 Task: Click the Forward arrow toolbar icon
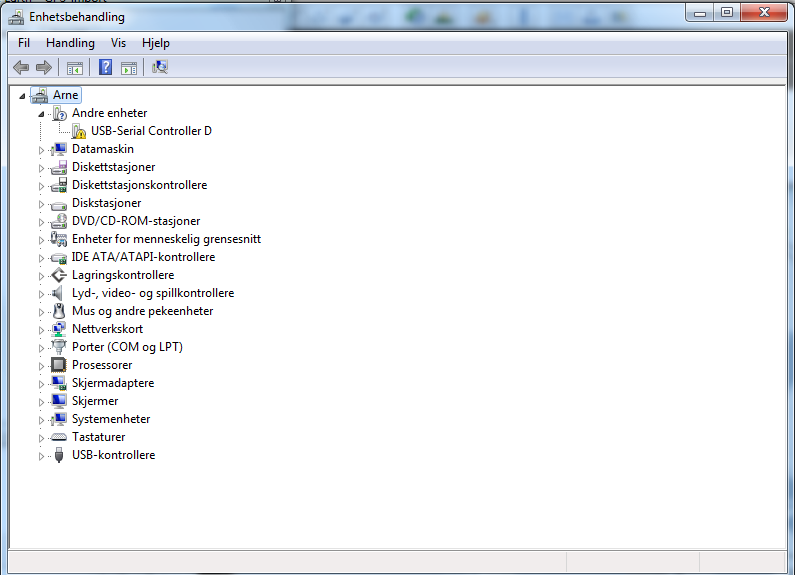tap(44, 67)
